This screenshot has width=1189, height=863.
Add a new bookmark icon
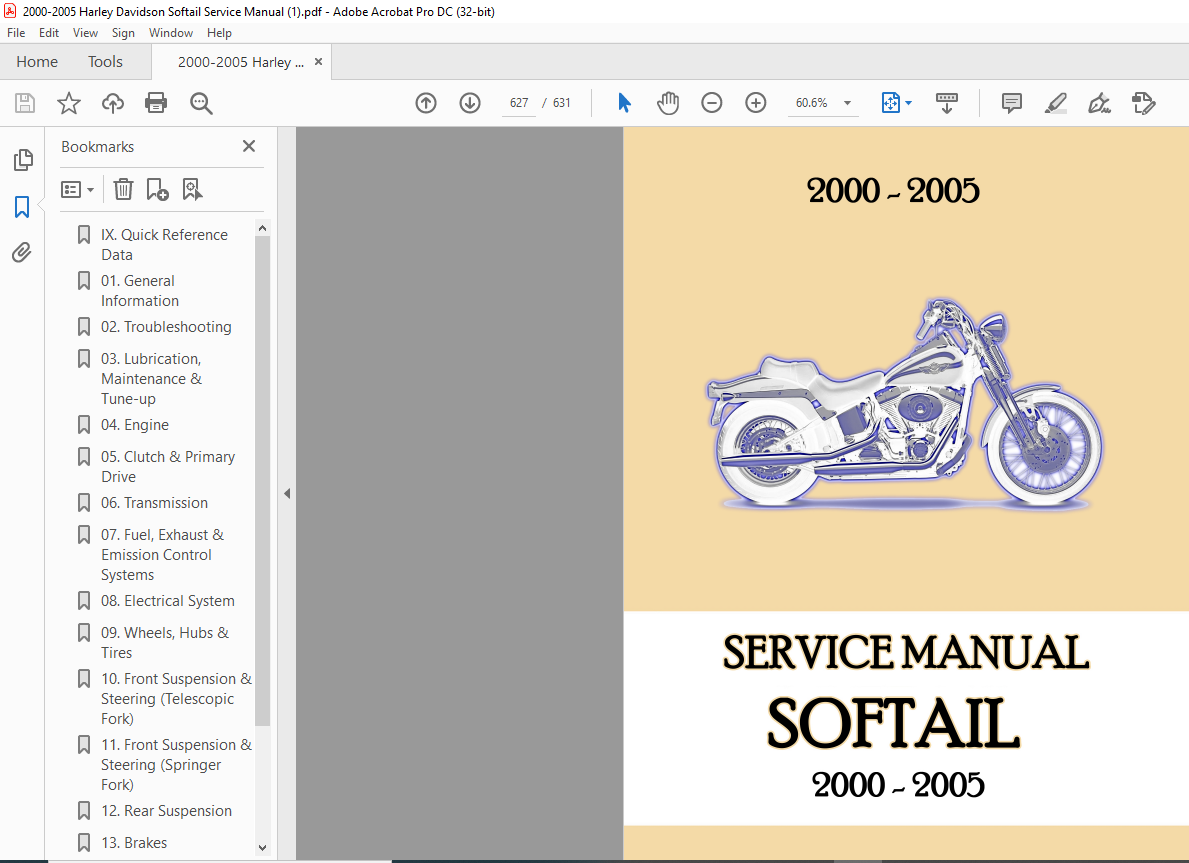[157, 189]
